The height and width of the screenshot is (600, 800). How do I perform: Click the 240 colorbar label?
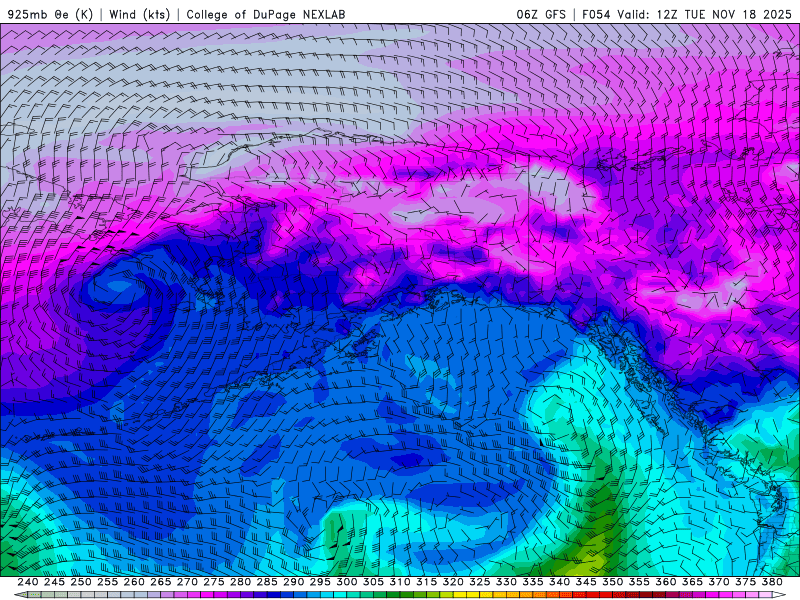(28, 582)
